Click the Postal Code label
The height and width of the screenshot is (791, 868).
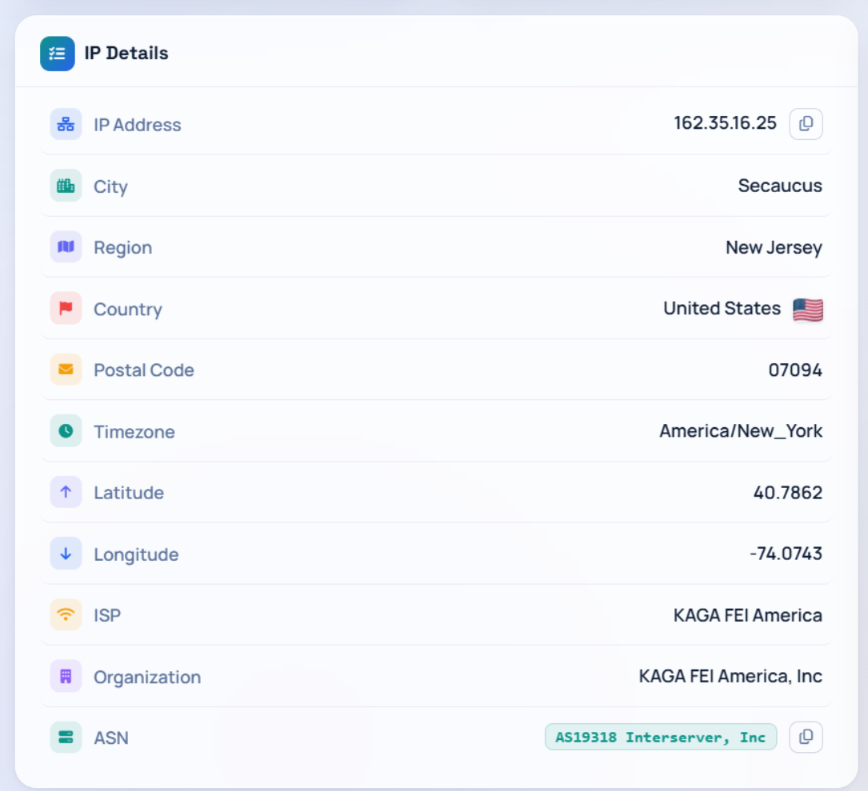pos(144,370)
